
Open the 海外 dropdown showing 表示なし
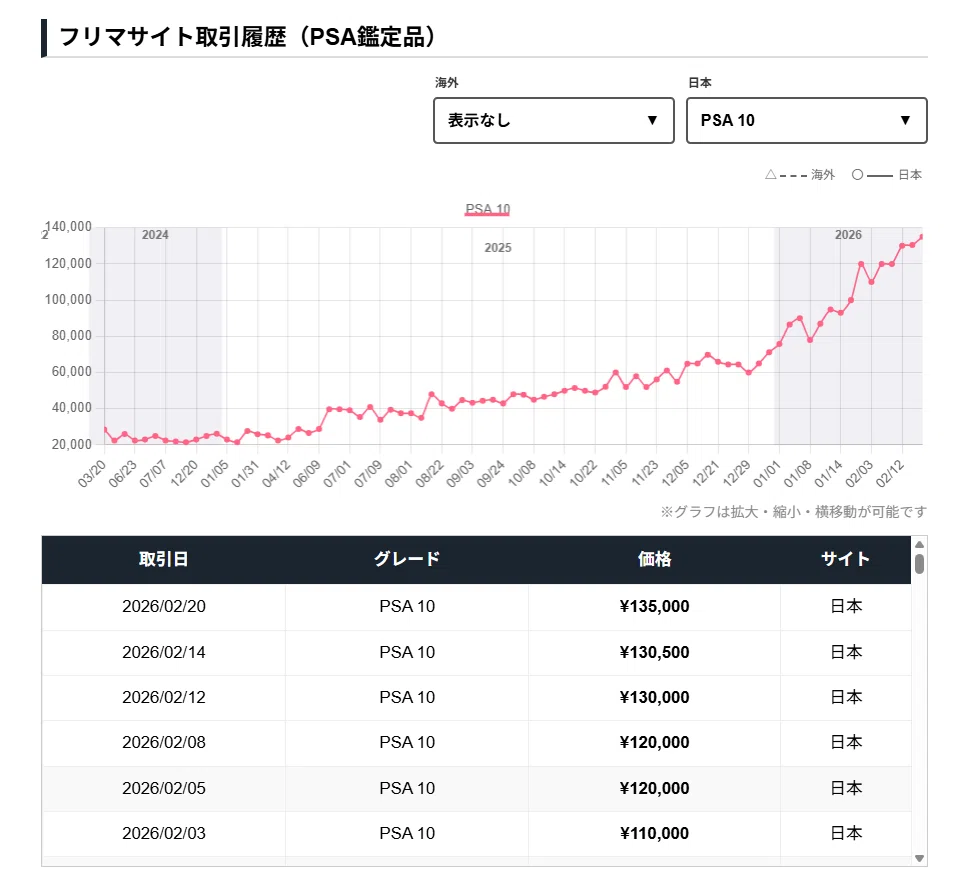pos(554,120)
